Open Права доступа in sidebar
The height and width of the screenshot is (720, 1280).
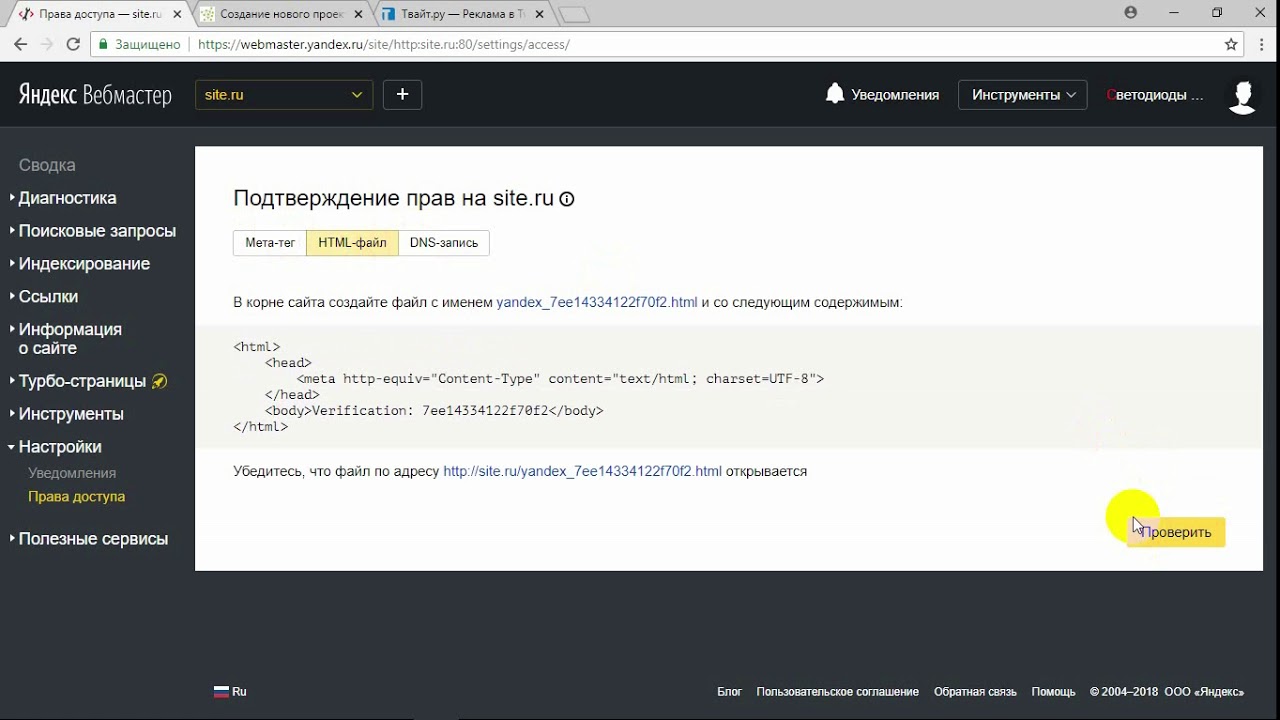(76, 497)
